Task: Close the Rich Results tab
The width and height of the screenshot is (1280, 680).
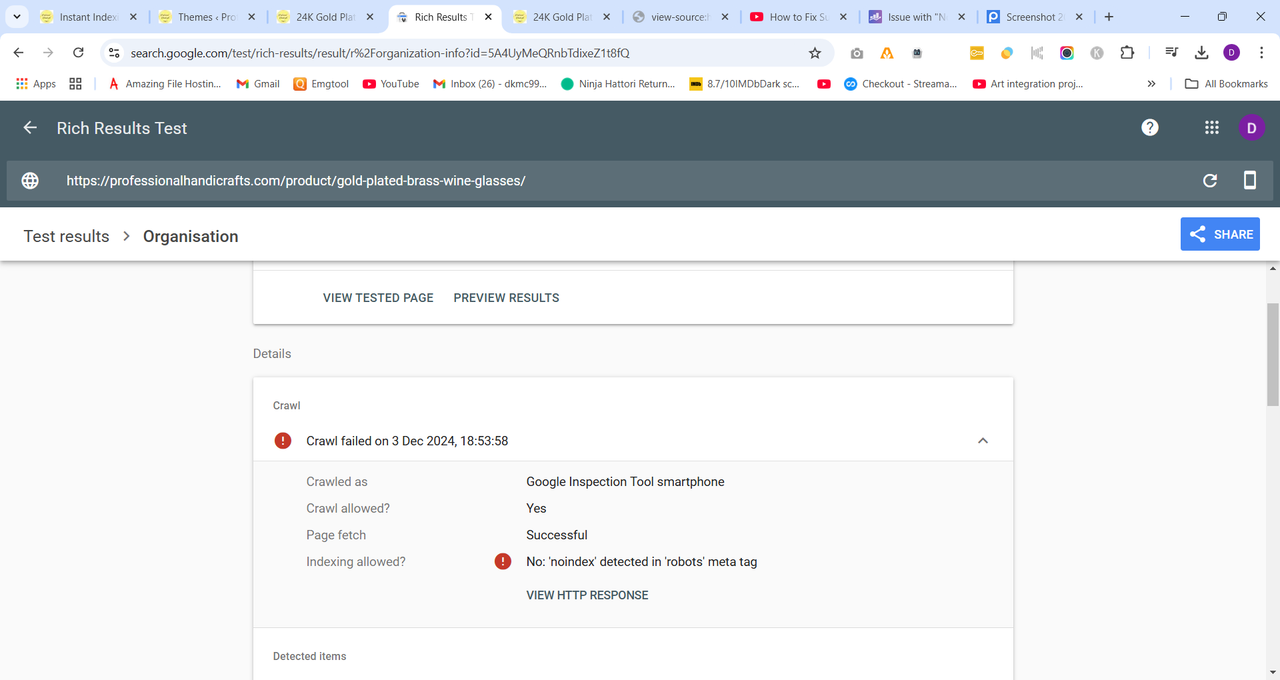Action: coord(488,17)
